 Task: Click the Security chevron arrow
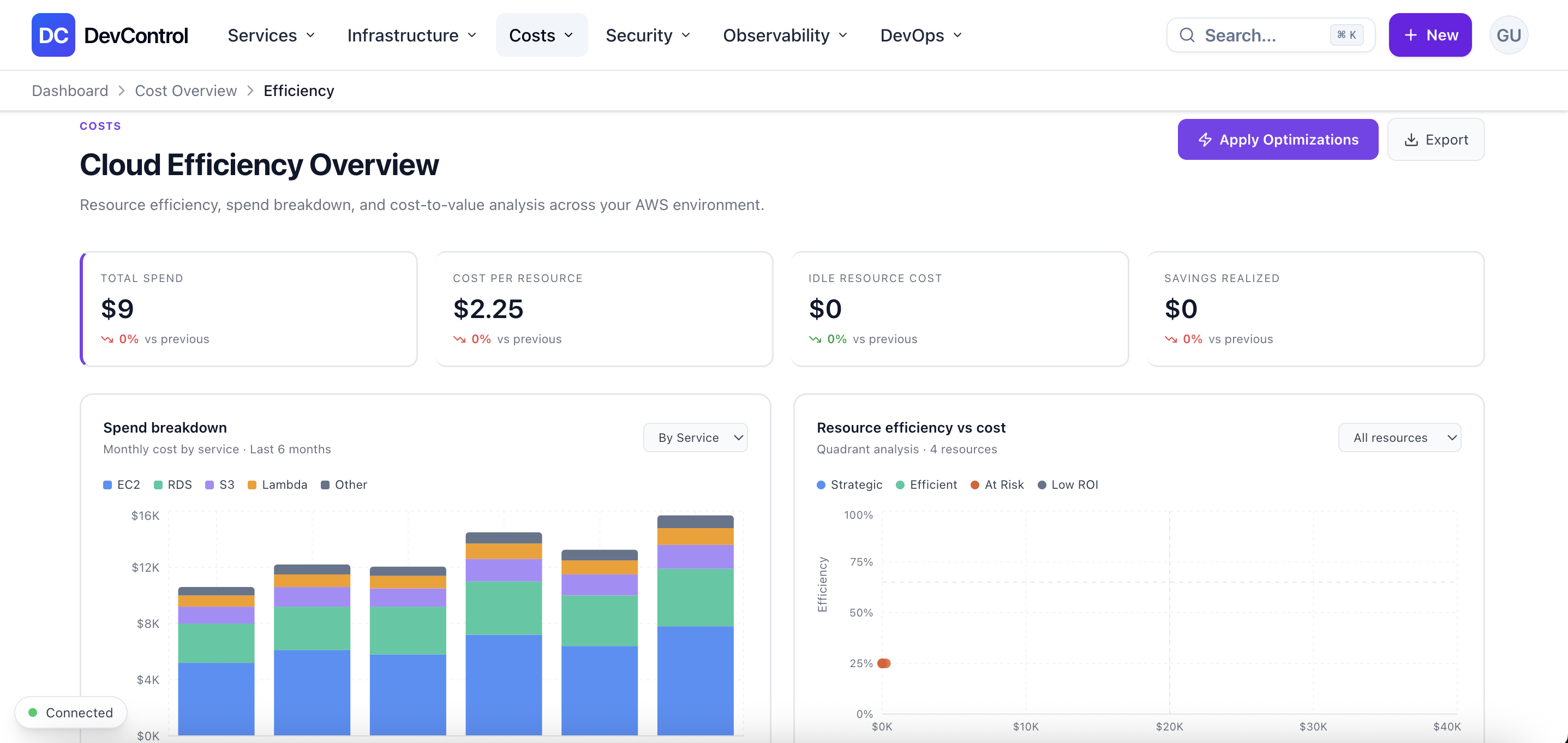(685, 35)
